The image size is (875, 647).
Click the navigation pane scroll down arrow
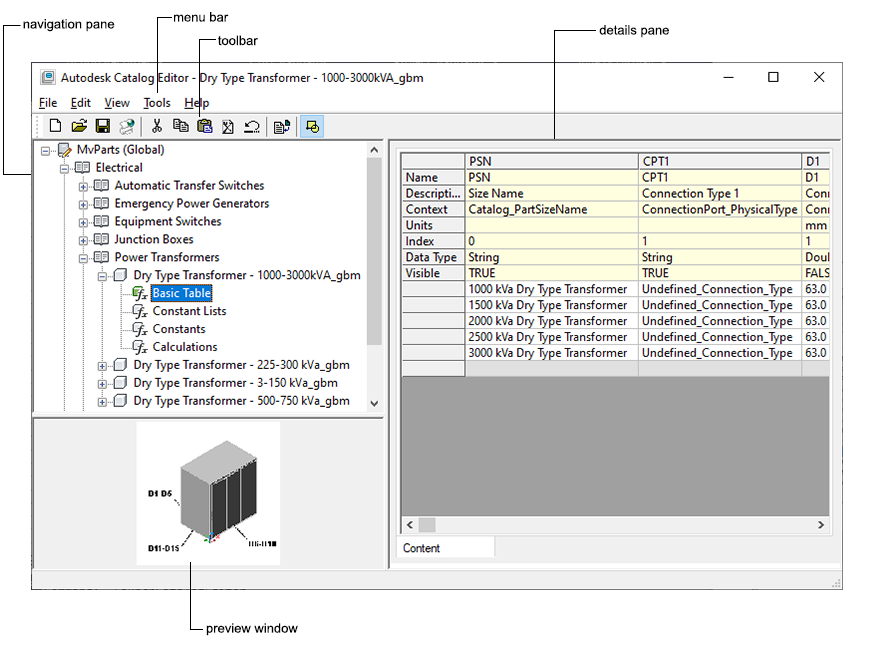pyautogui.click(x=374, y=403)
